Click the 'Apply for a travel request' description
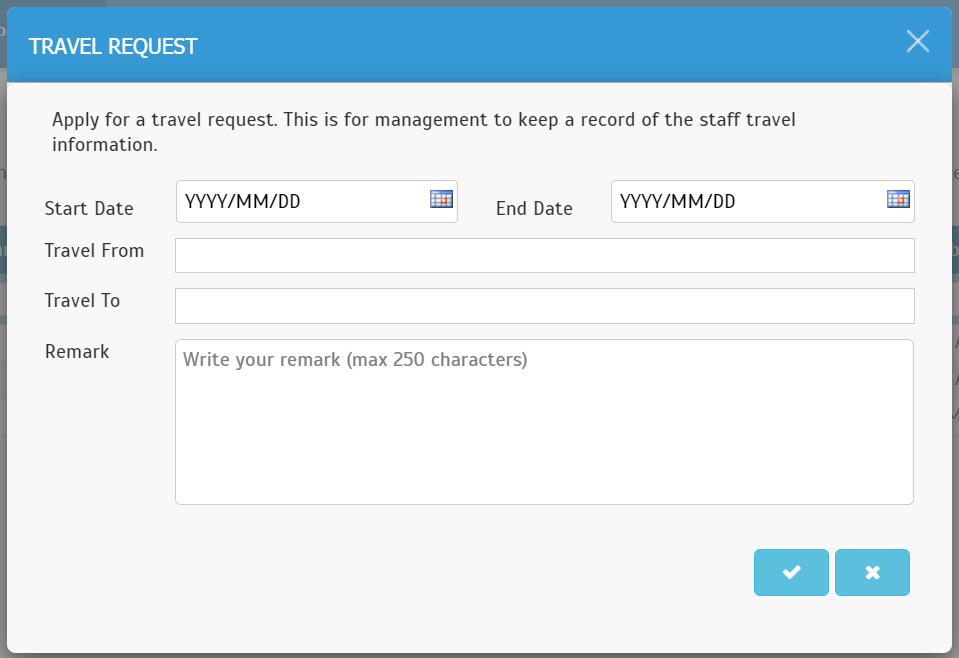 coord(424,132)
